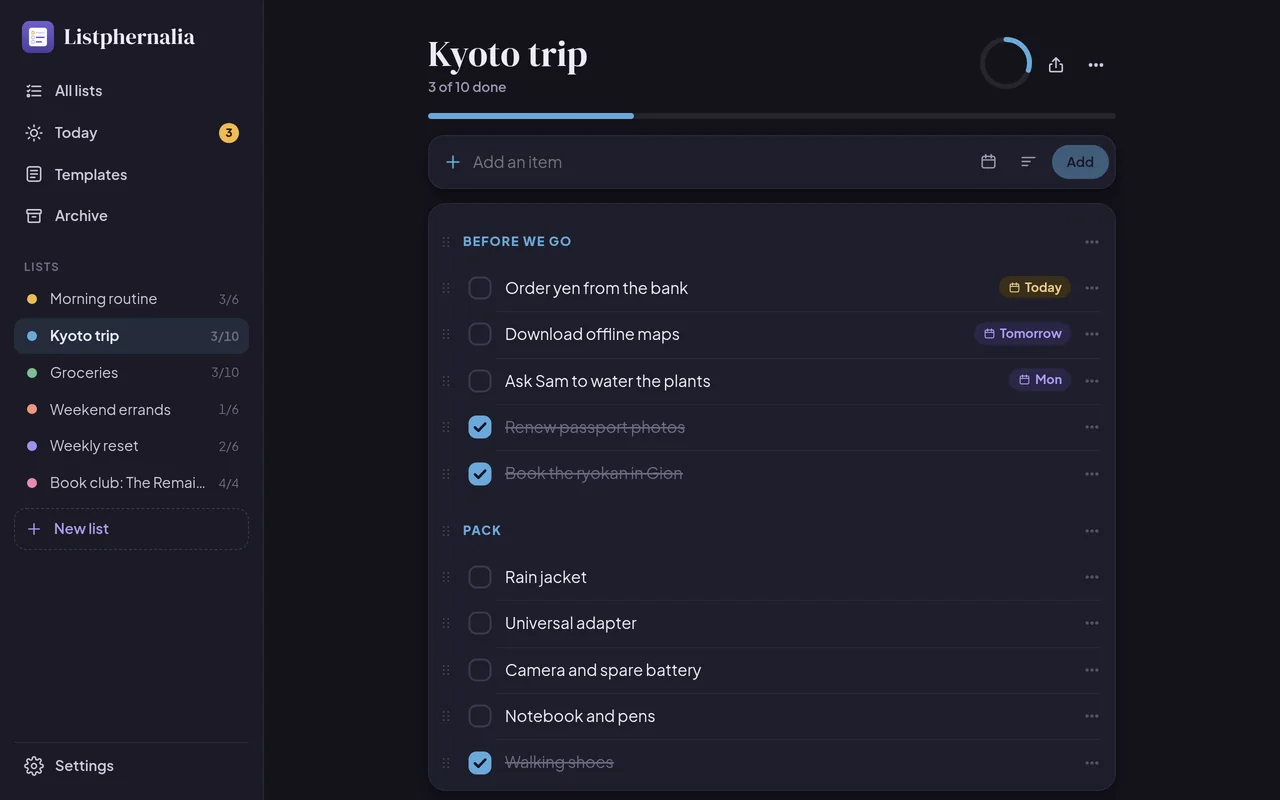1280x800 pixels.
Task: Pick a due date via the calendar icon
Action: 988,162
